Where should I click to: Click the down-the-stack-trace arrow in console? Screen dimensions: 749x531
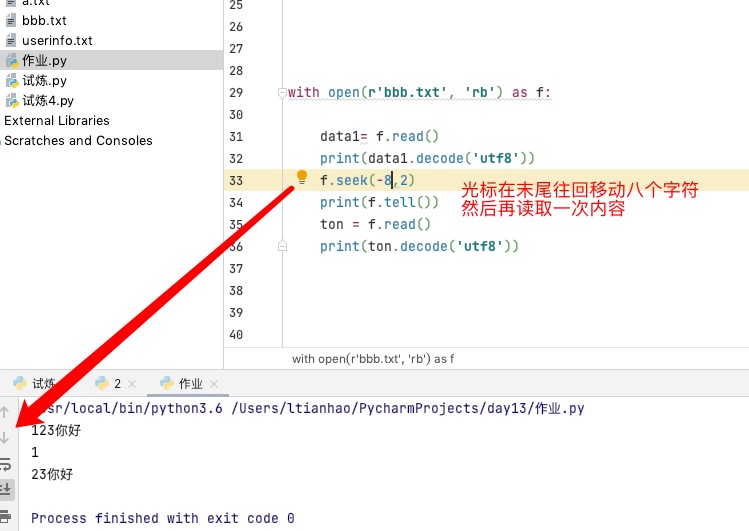(x=5, y=437)
